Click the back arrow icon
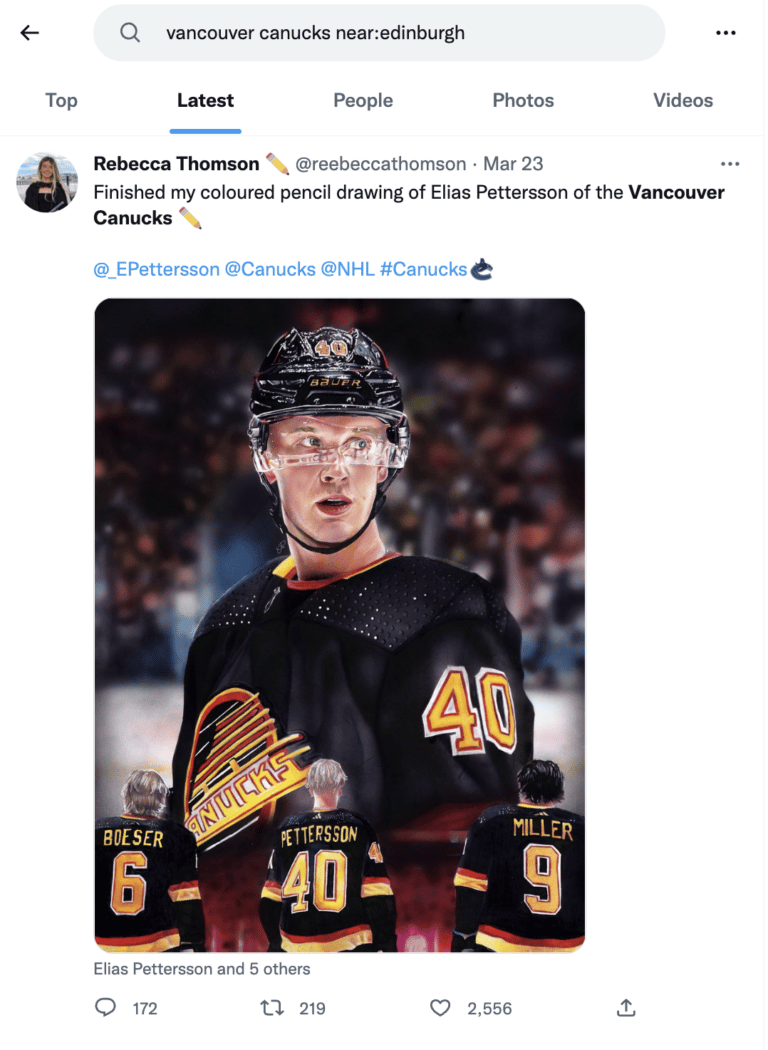The width and height of the screenshot is (768, 1050). (30, 33)
